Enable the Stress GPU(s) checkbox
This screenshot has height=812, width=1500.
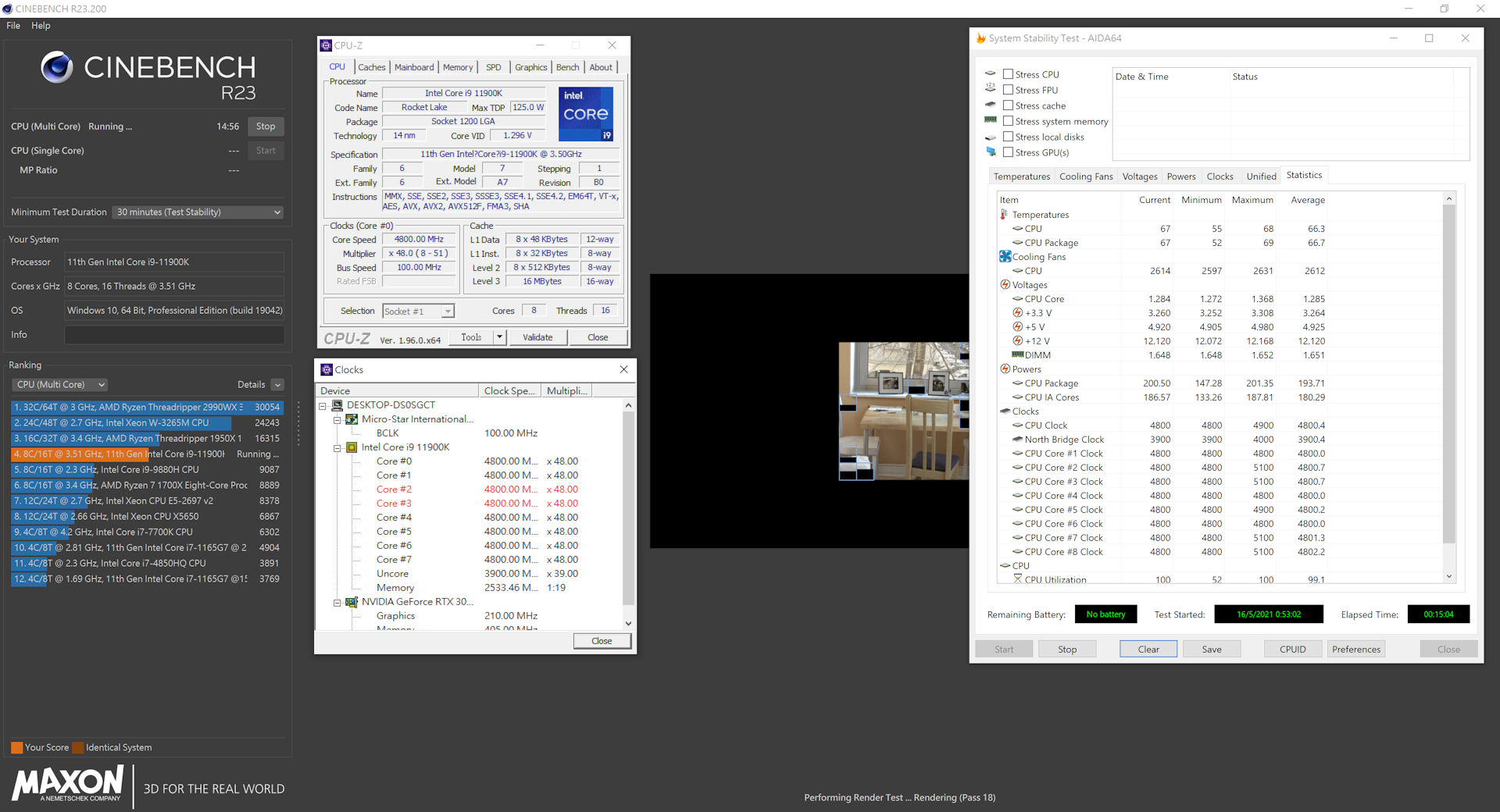pos(1009,152)
